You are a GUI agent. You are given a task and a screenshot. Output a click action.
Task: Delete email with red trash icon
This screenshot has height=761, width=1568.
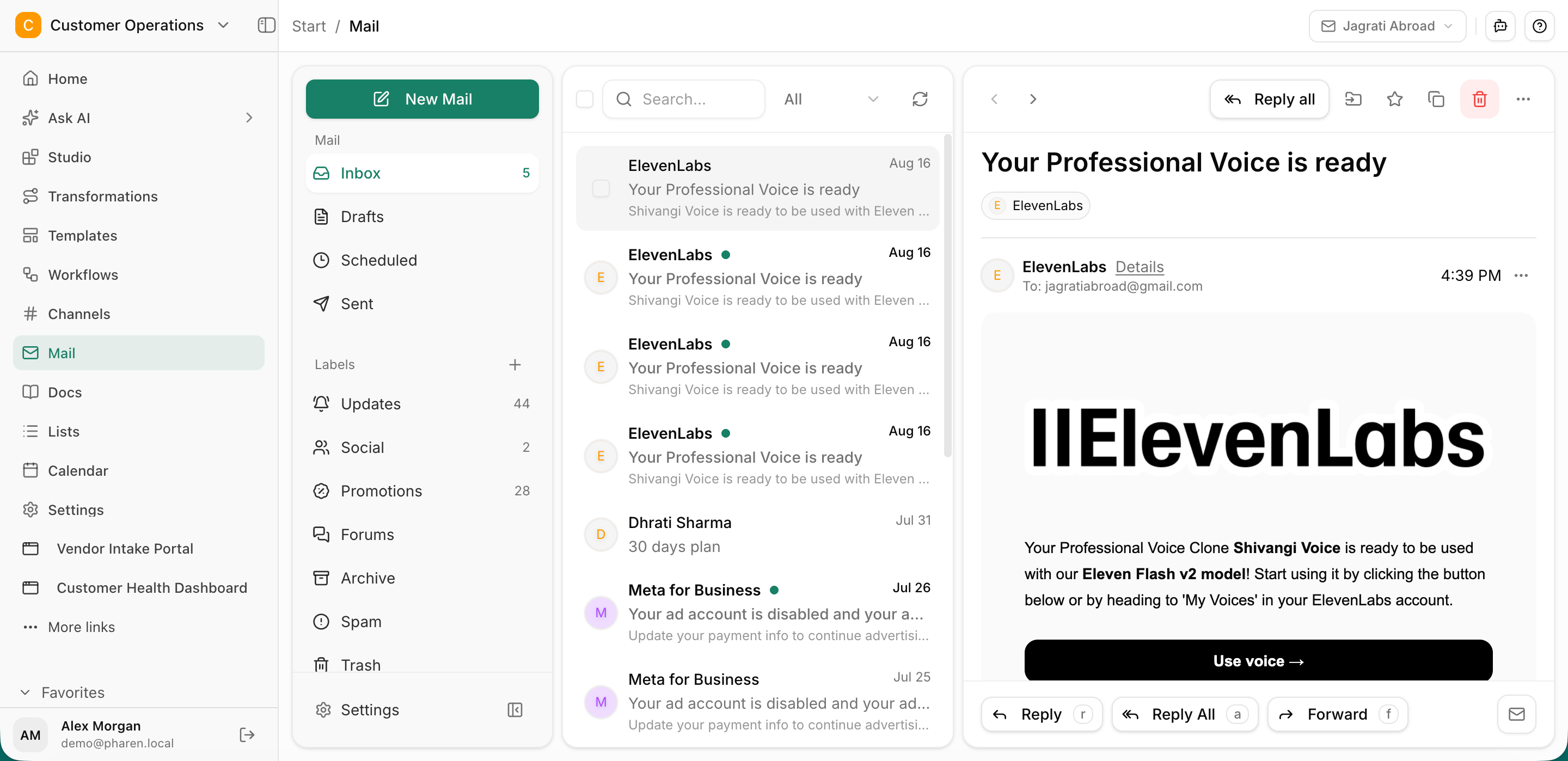click(x=1480, y=99)
